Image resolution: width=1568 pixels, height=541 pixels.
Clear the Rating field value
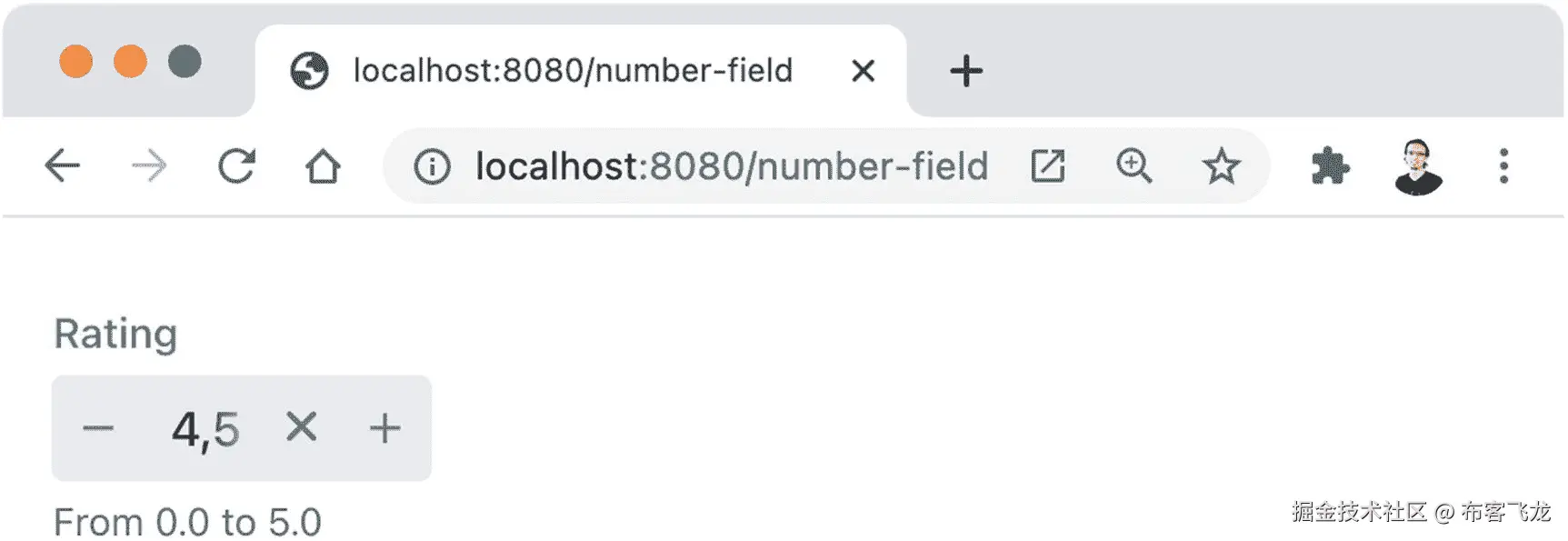click(301, 426)
